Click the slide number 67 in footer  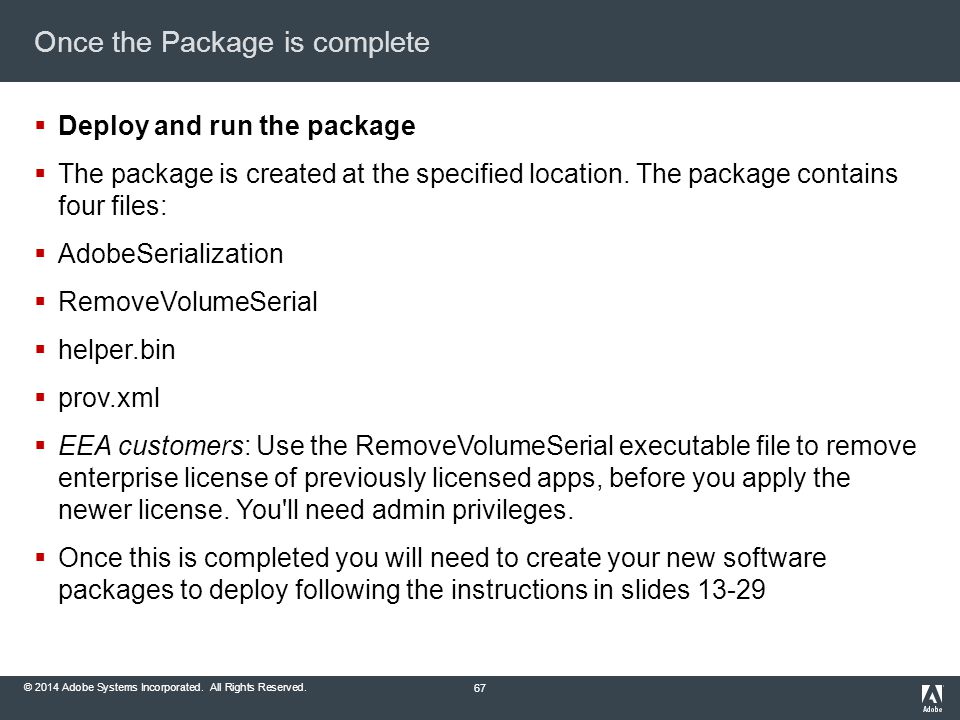[x=479, y=688]
